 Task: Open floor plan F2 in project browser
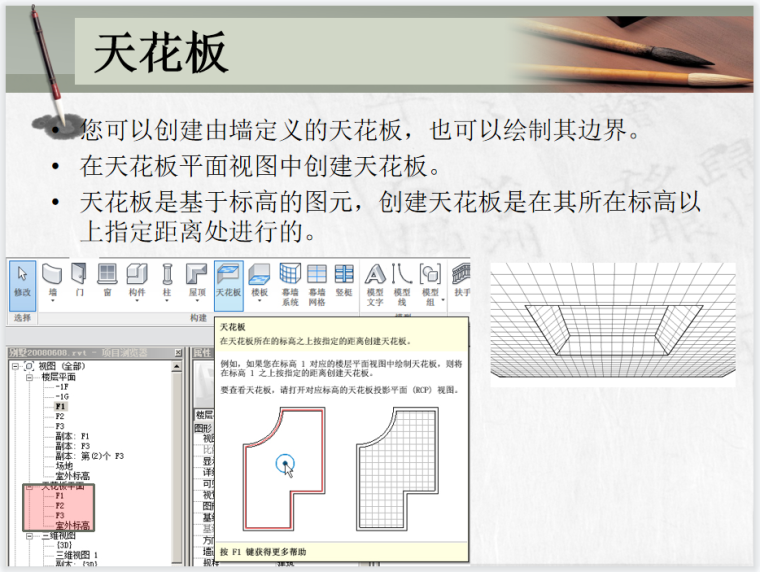pyautogui.click(x=60, y=416)
